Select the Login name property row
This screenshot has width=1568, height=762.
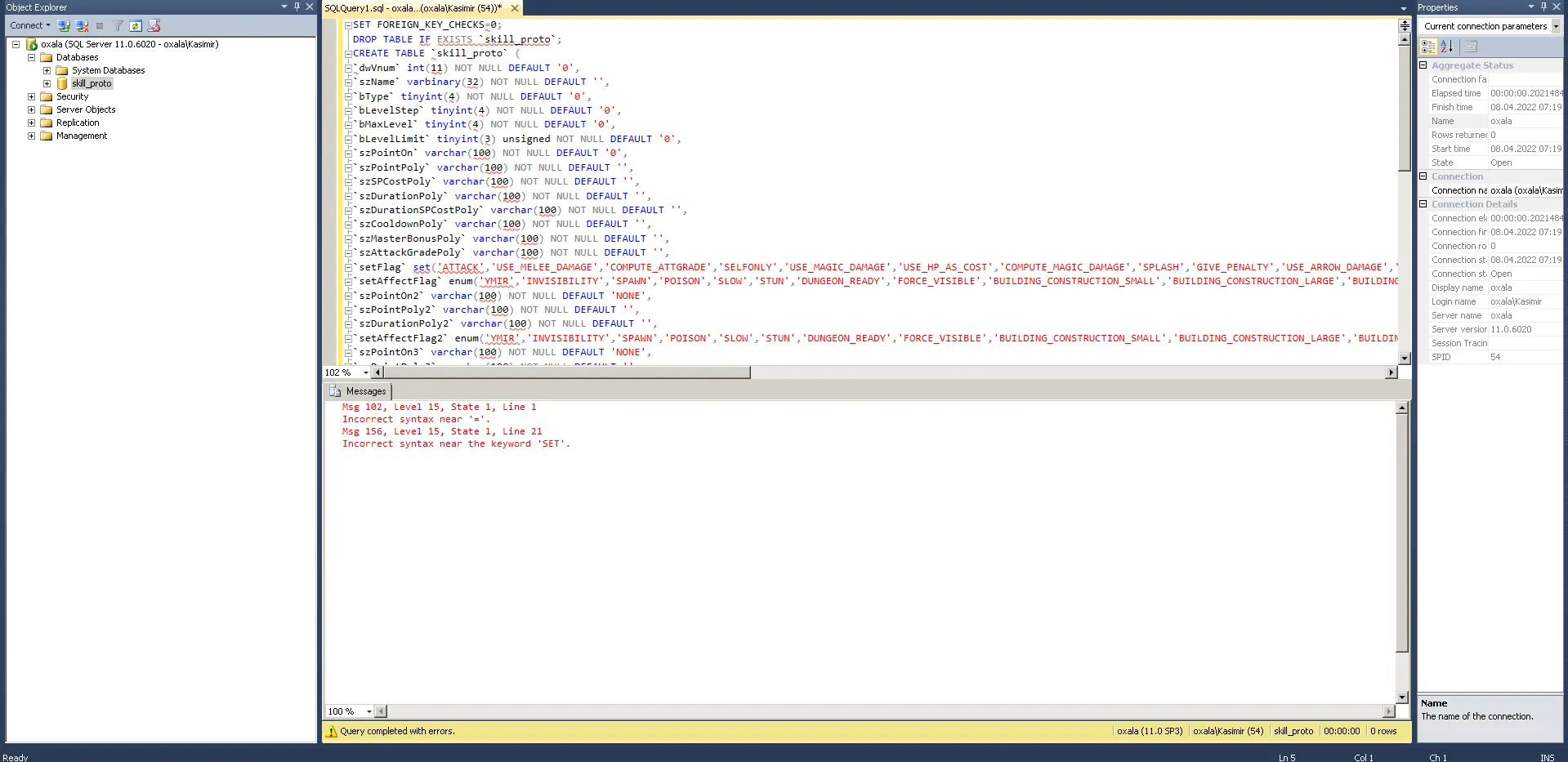(1496, 301)
